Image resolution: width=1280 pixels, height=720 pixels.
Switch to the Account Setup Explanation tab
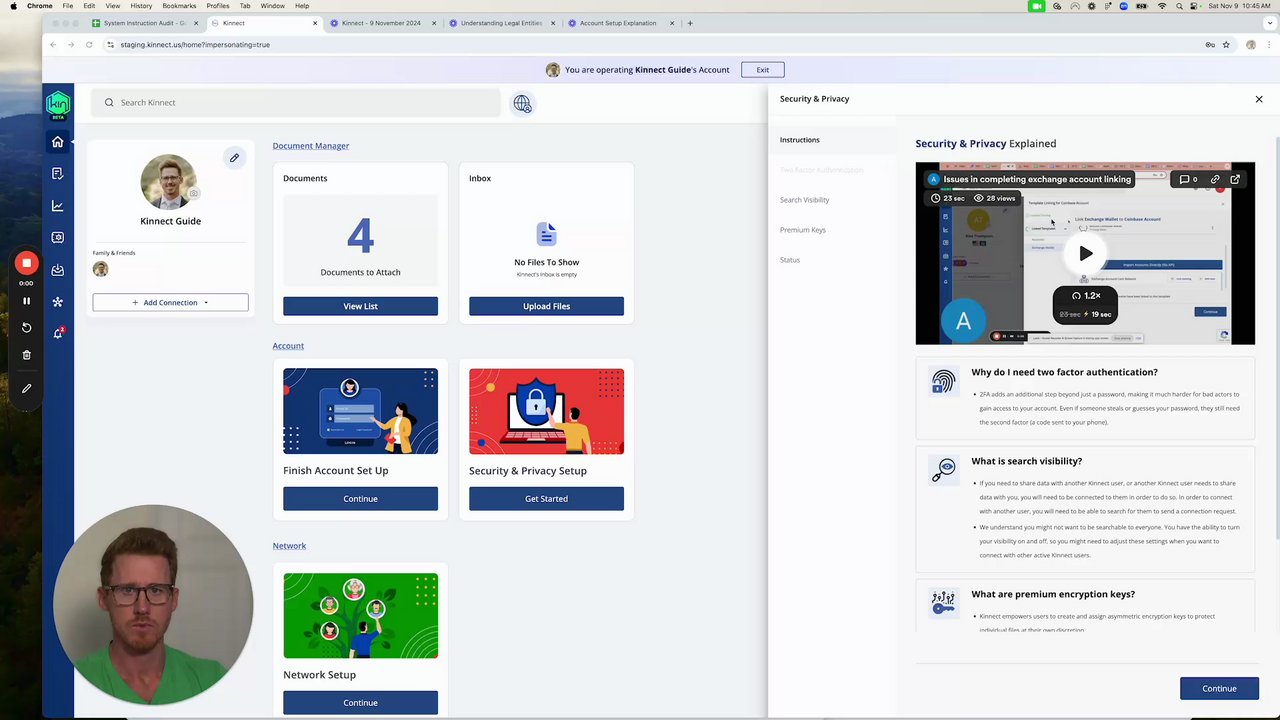(619, 23)
